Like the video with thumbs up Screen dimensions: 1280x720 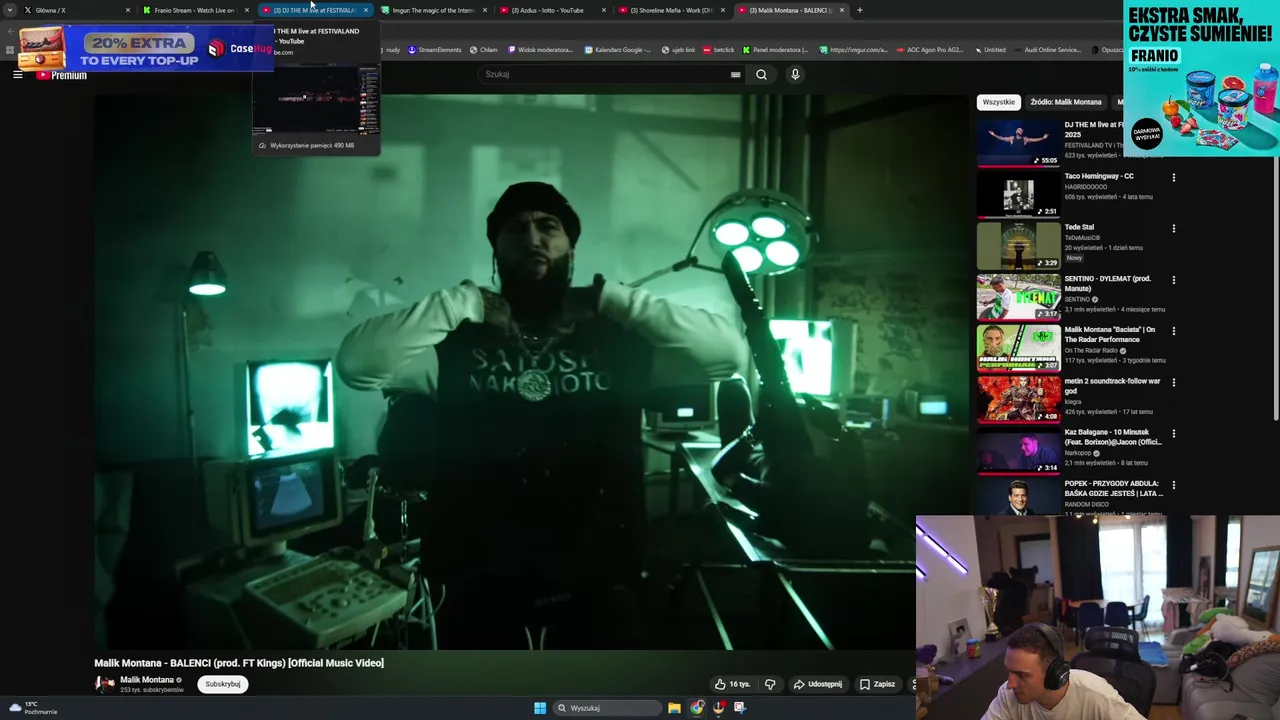732,684
